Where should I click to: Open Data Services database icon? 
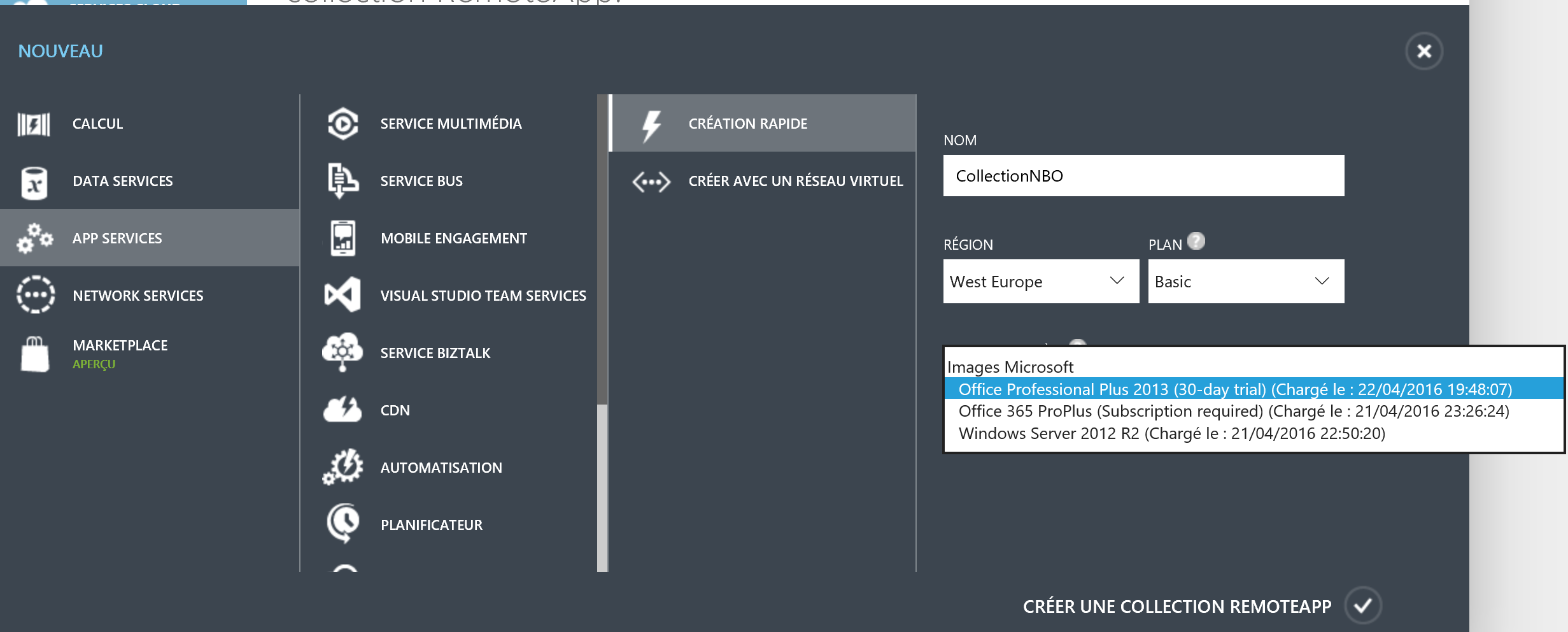point(34,182)
